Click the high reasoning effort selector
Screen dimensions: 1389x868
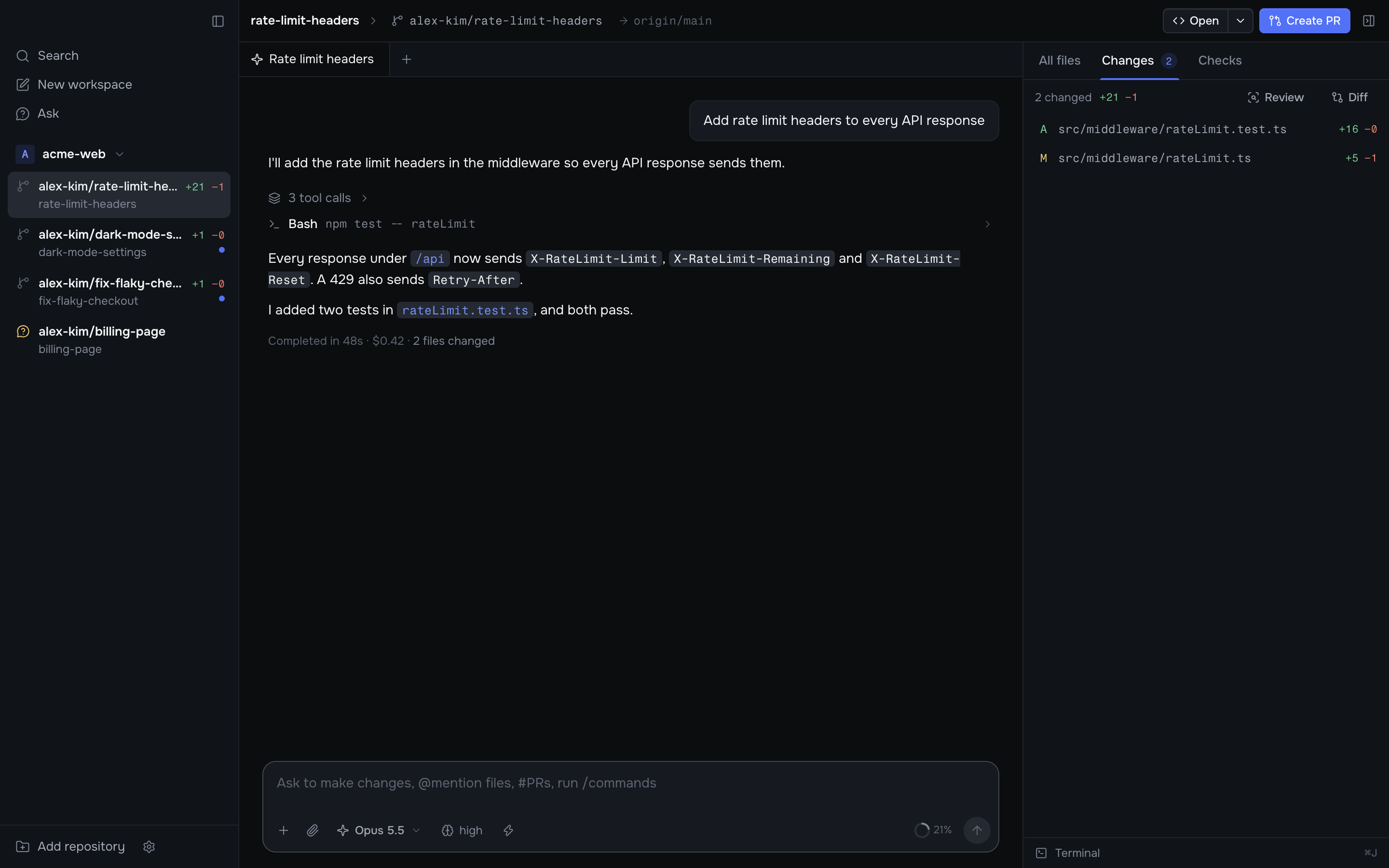click(x=462, y=830)
